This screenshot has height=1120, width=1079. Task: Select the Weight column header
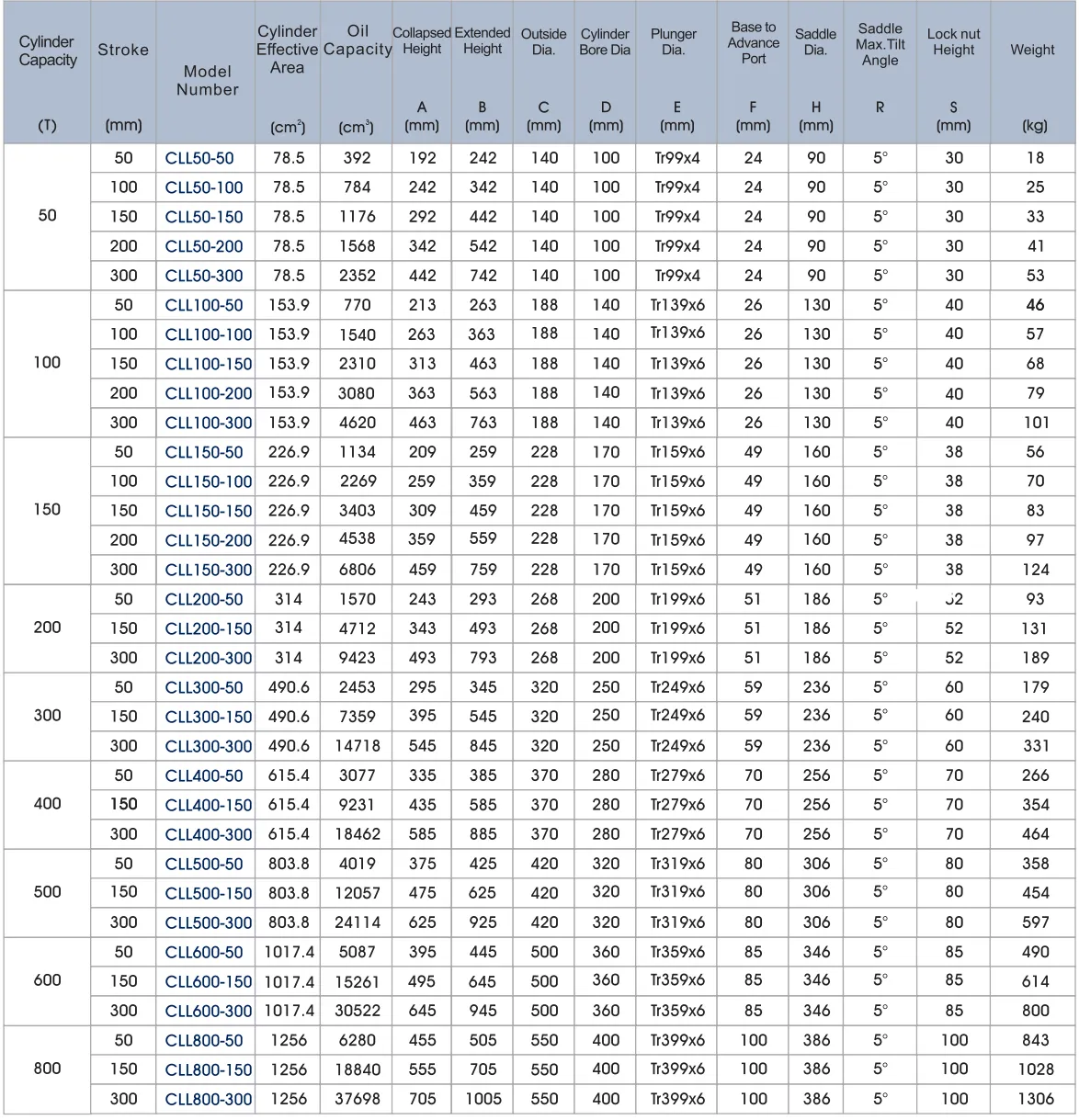pos(1032,50)
